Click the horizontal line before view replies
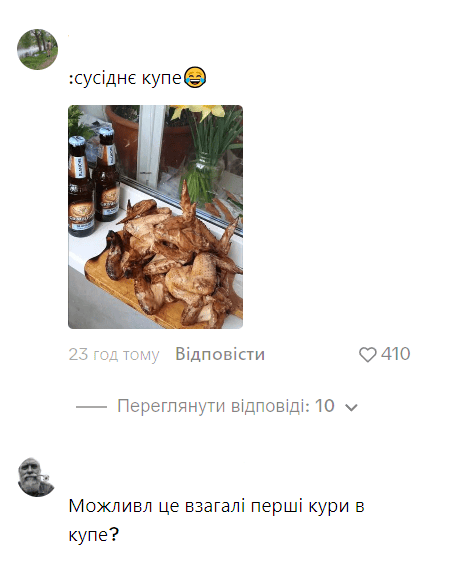The height and width of the screenshot is (569, 458). 91,407
